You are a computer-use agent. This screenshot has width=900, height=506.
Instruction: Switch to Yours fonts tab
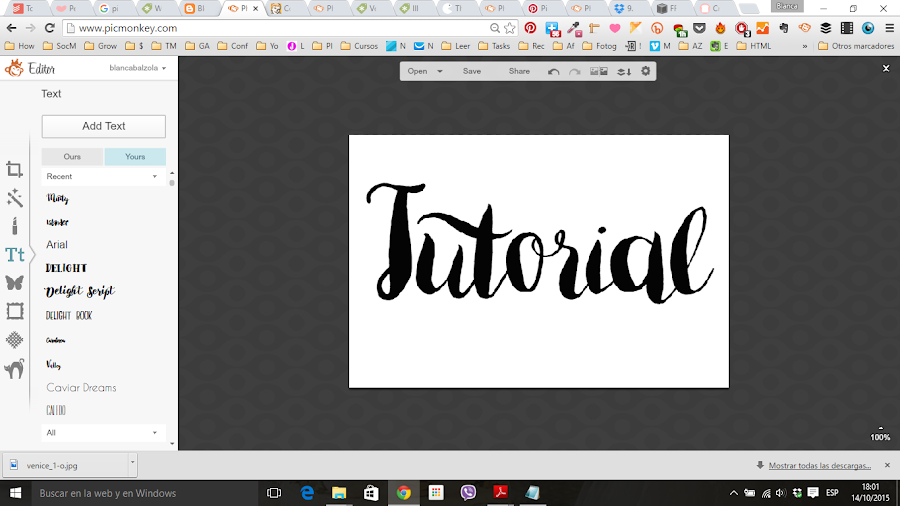coord(135,157)
